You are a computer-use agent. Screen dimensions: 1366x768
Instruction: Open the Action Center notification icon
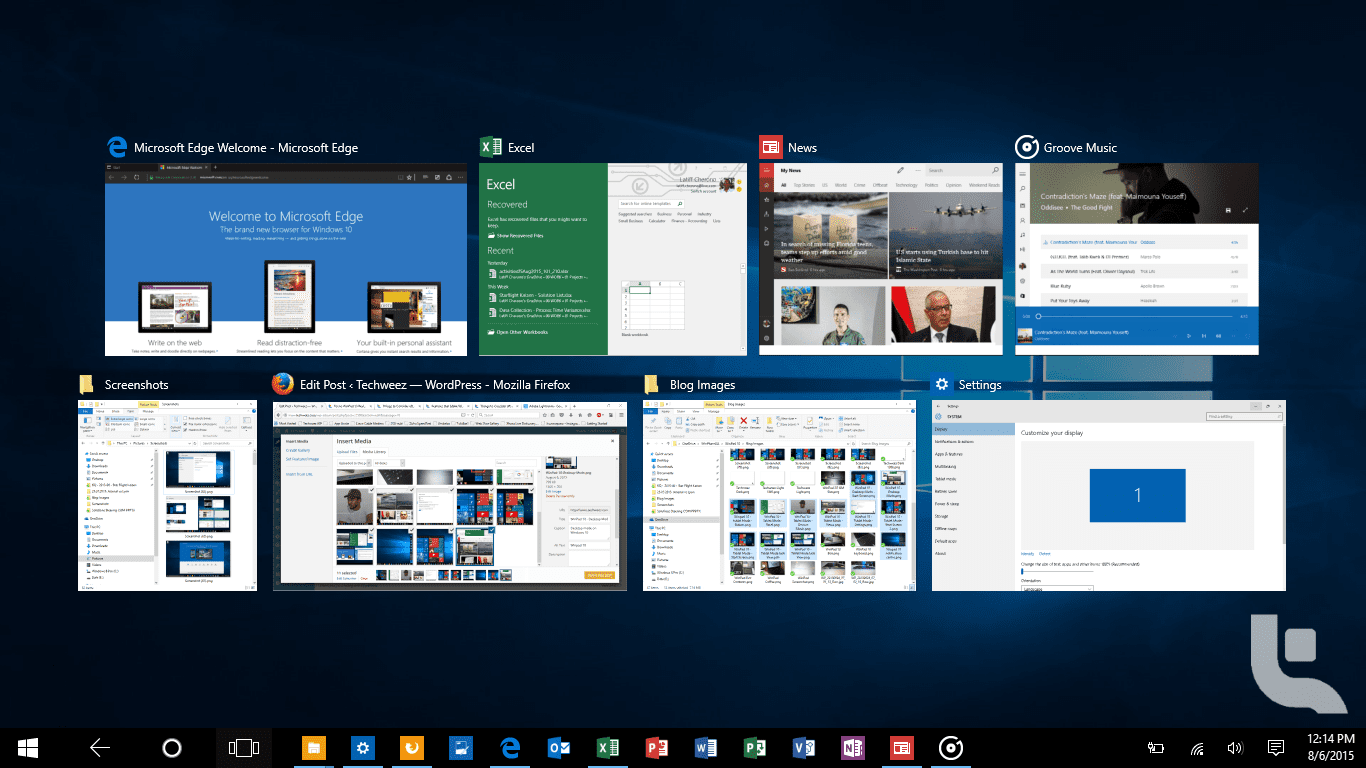pyautogui.click(x=1276, y=748)
